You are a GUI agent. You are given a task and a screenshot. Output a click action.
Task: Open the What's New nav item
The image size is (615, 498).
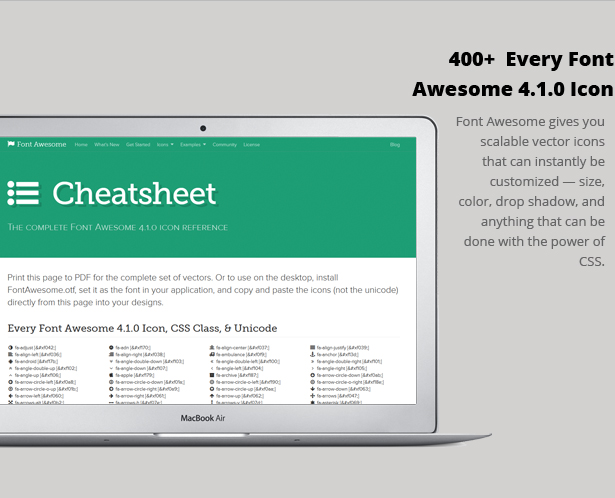coord(107,144)
